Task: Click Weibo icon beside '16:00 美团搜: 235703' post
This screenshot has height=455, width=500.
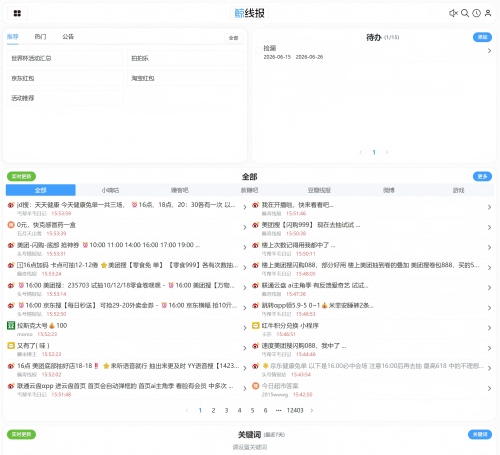Action: [11, 285]
